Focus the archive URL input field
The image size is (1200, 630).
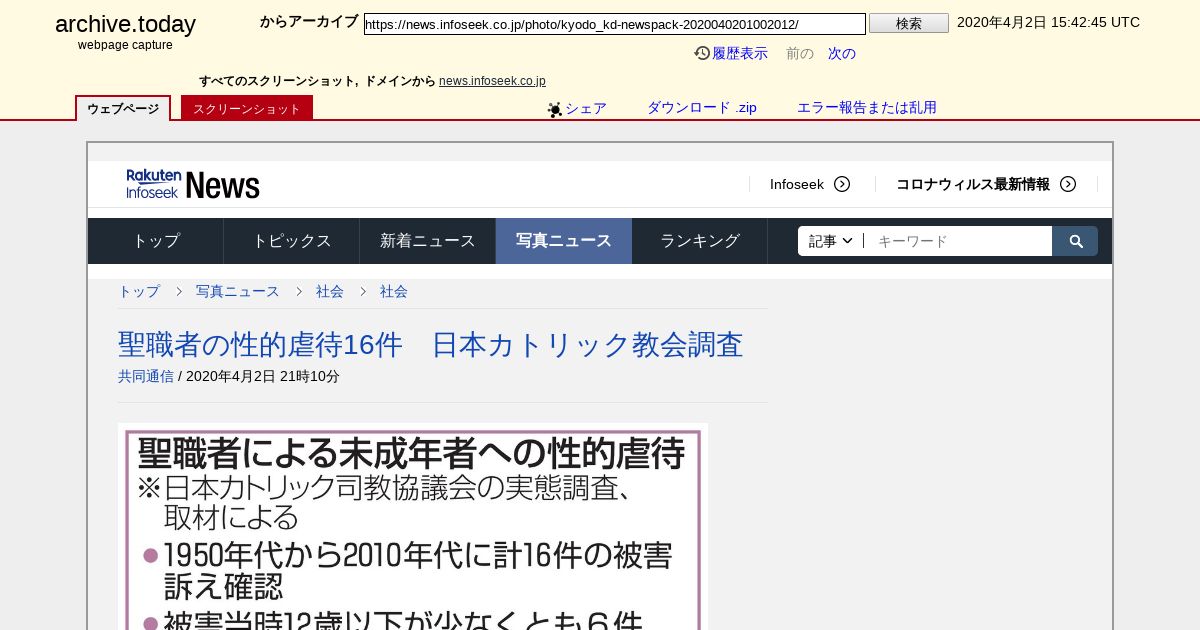[x=615, y=24]
